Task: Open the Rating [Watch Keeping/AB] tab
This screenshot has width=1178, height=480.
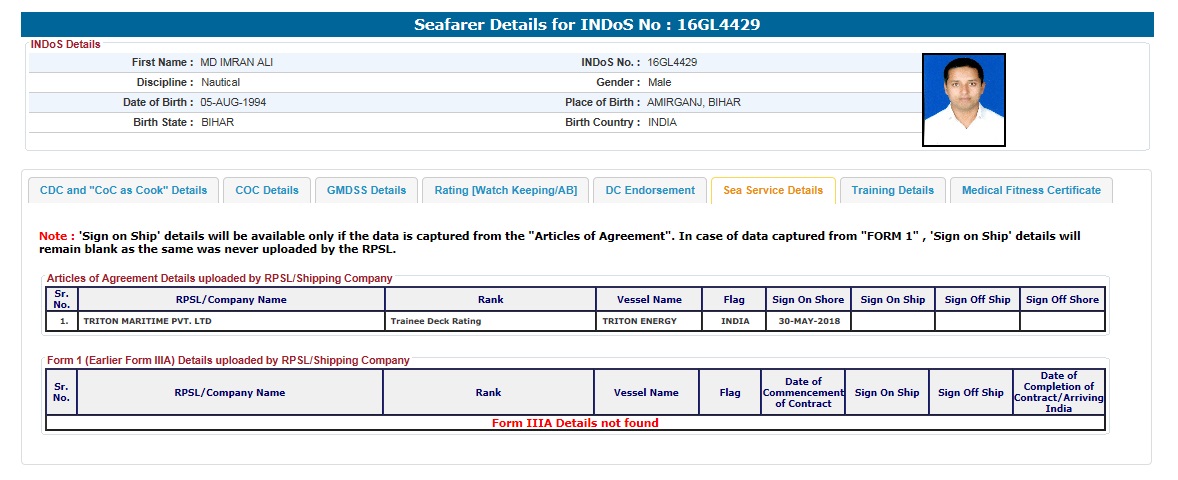Action: tap(505, 190)
